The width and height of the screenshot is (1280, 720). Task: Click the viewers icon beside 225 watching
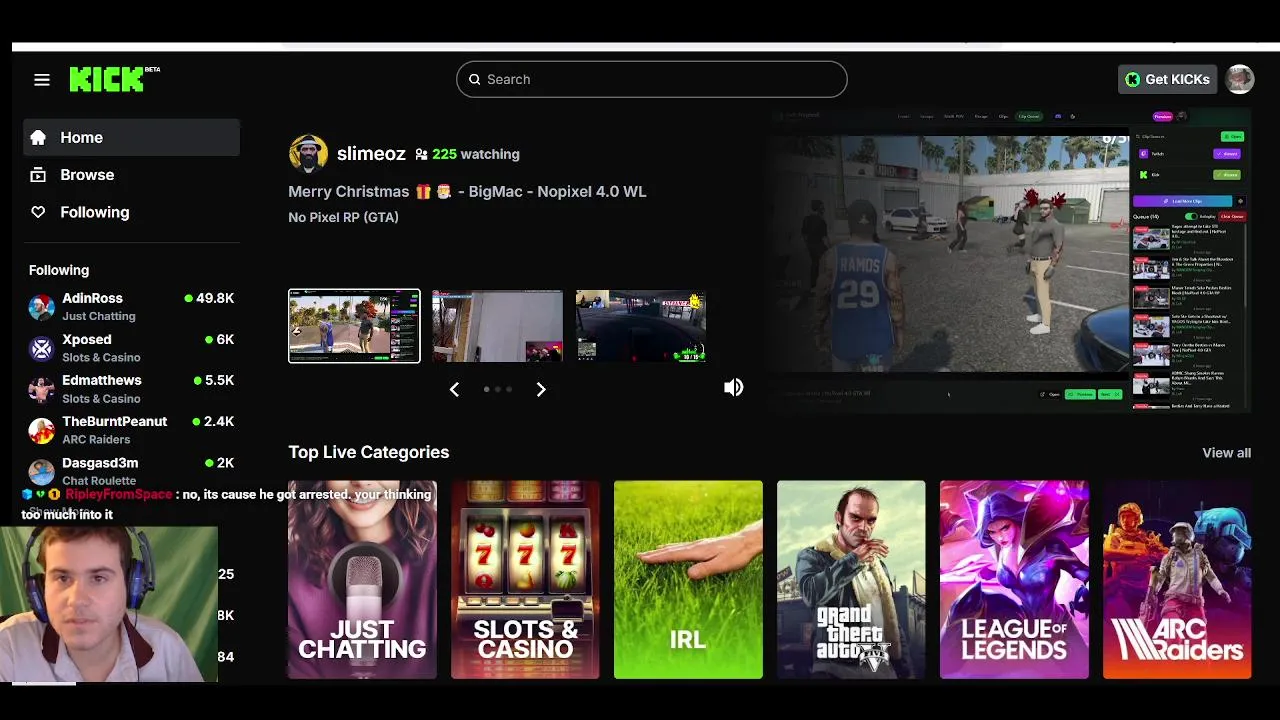(421, 154)
